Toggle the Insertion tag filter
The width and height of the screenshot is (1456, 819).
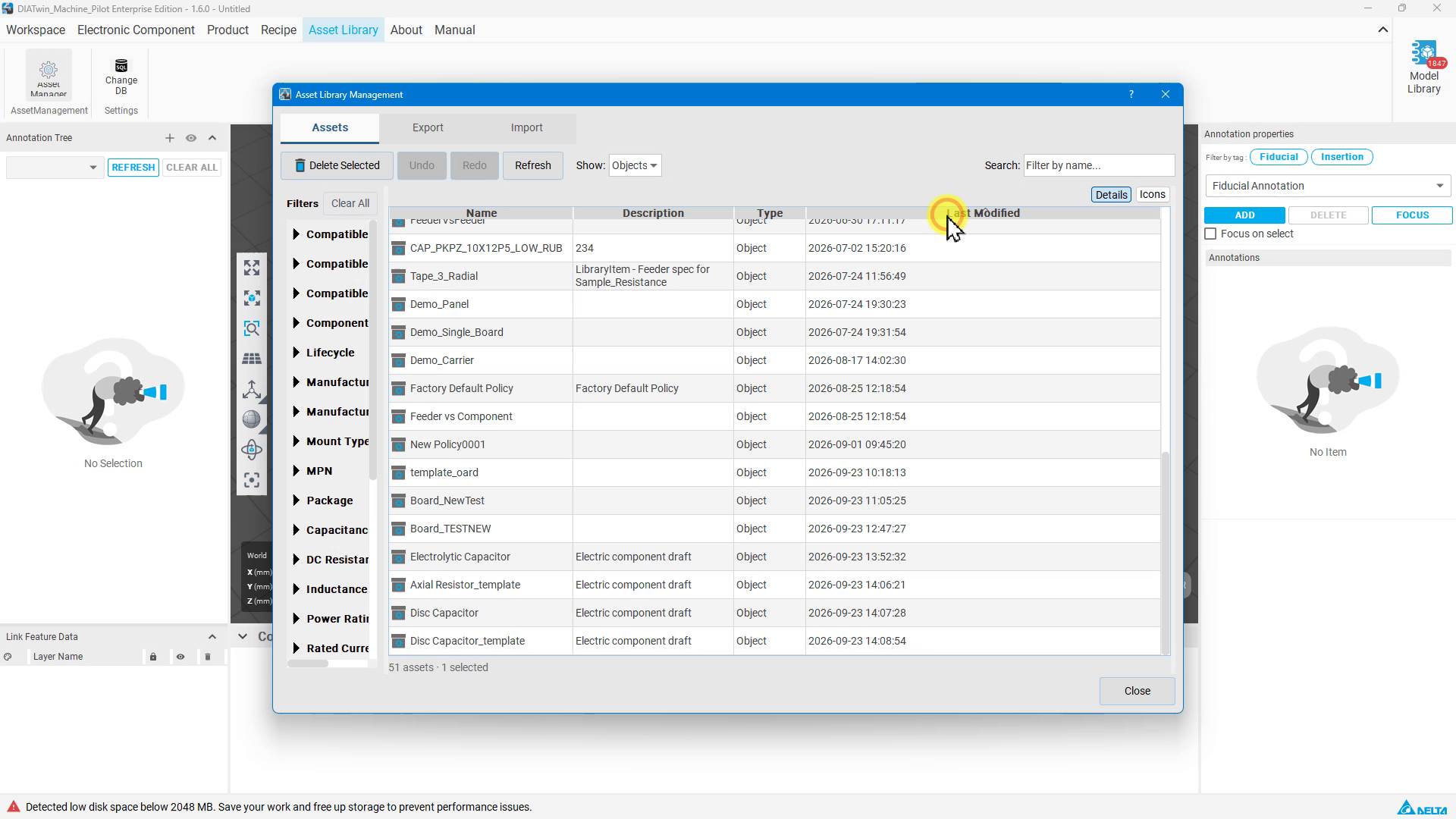point(1341,157)
